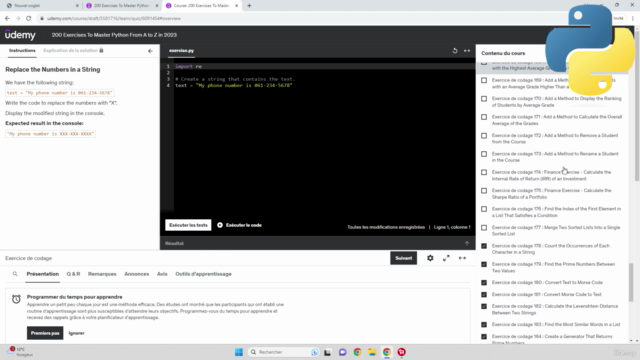
Task: Open exercise 177 Merge Two Sorted Lists
Action: [x=556, y=231]
